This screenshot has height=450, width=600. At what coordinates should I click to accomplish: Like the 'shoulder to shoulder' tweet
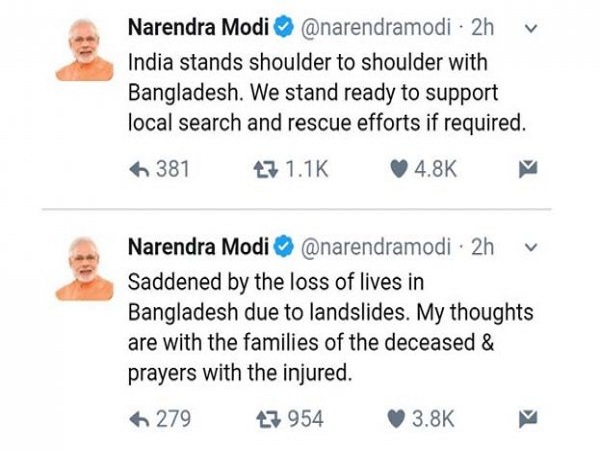coord(399,170)
